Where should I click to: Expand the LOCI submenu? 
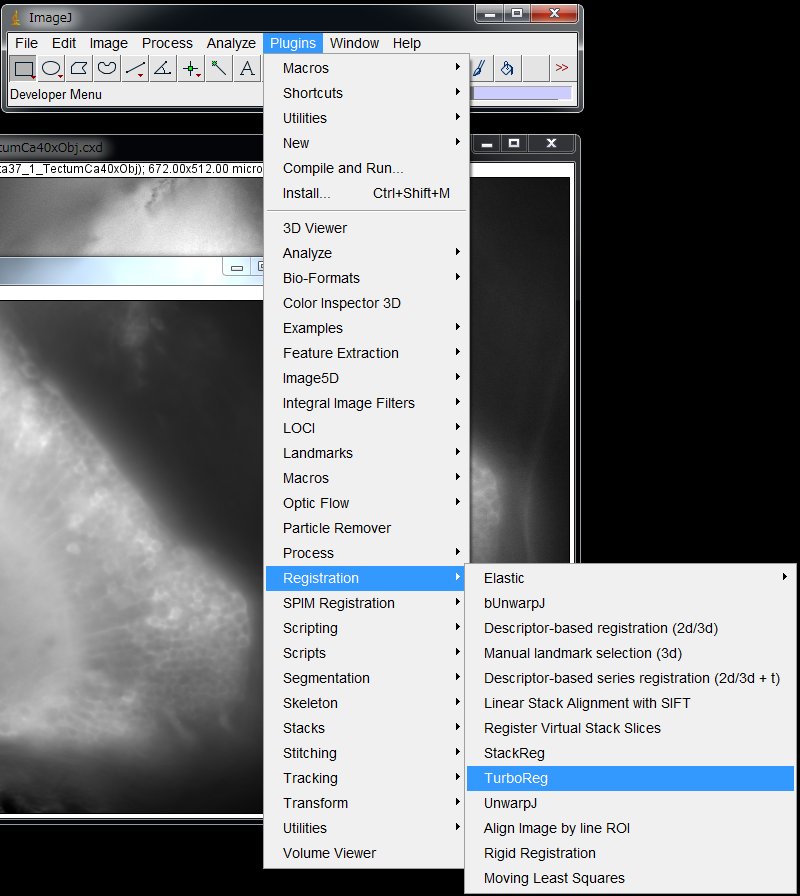(x=366, y=429)
